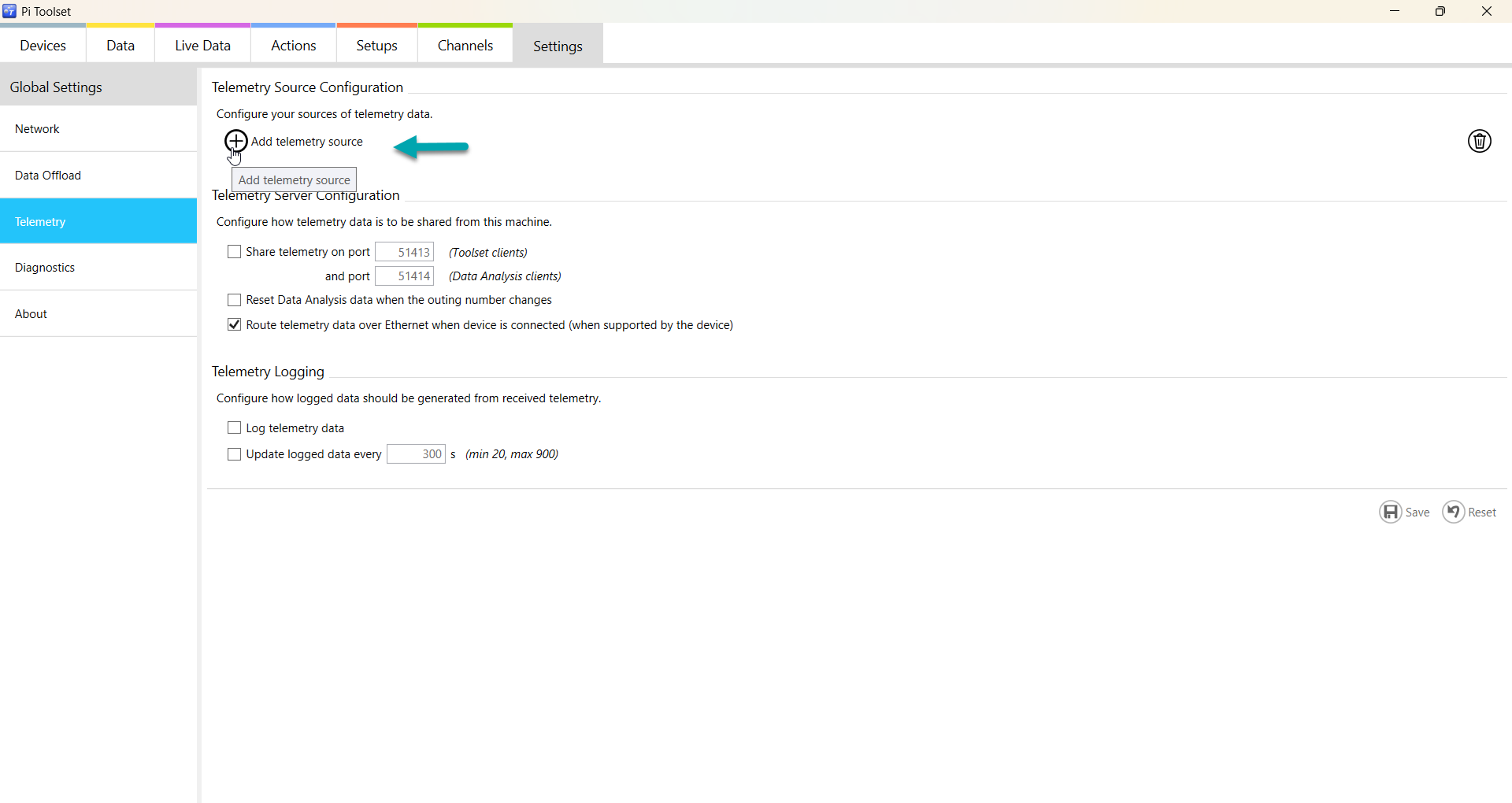The image size is (1512, 803).
Task: Open the Channels tab
Action: coord(465,45)
